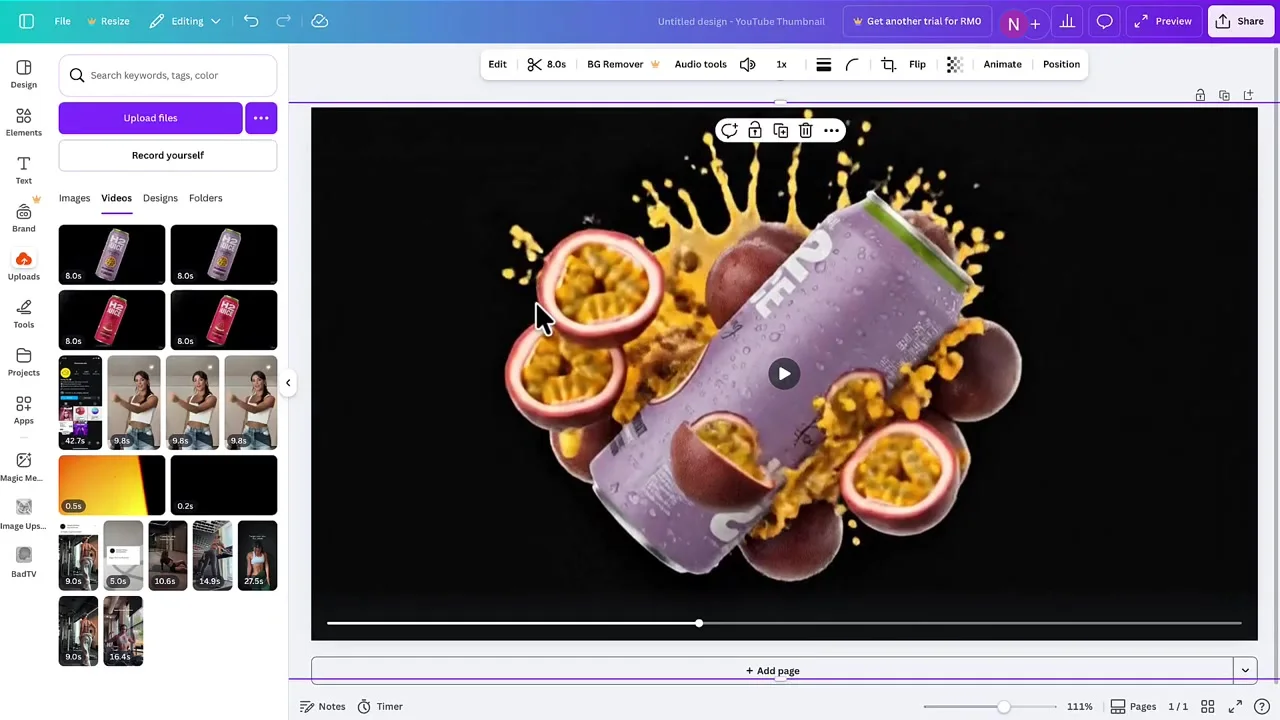This screenshot has height=720, width=1280.
Task: Collapse the side panel with the arrow
Action: click(288, 383)
